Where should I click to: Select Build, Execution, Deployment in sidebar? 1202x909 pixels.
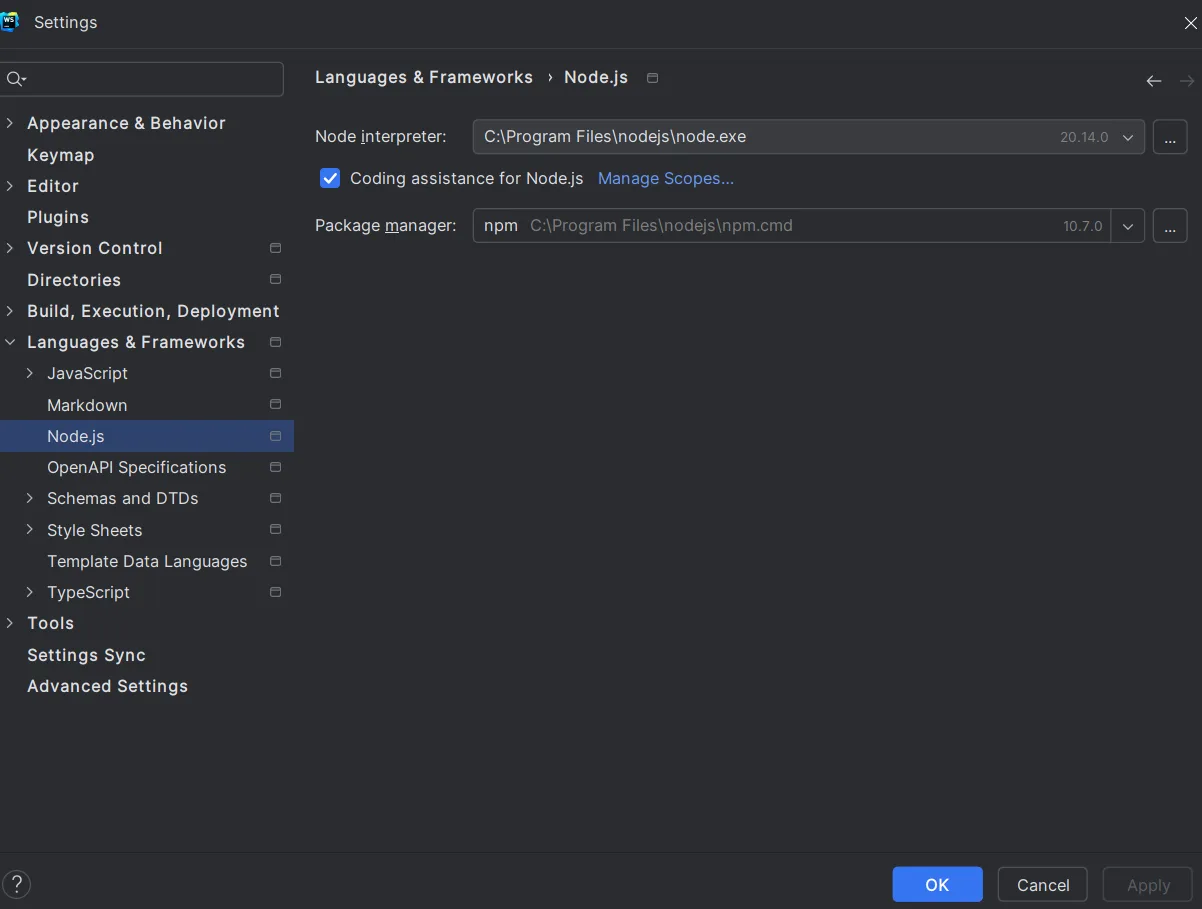[153, 311]
